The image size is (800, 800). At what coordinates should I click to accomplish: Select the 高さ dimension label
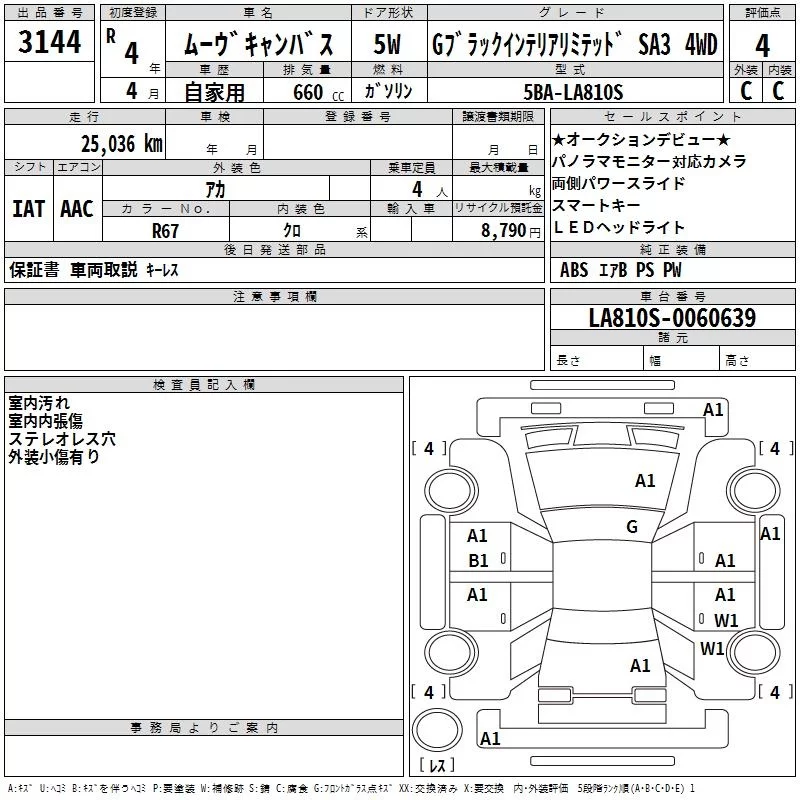click(x=737, y=360)
